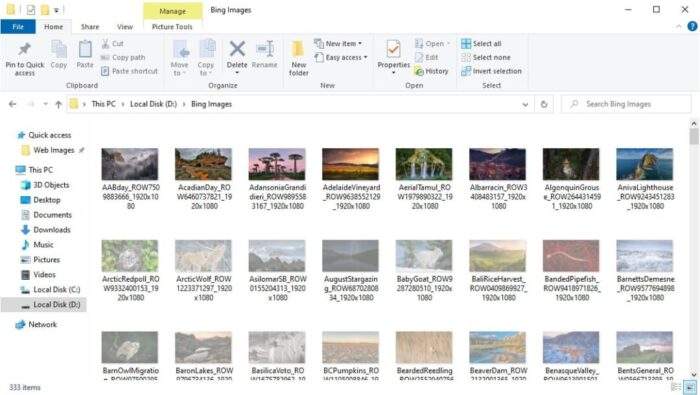This screenshot has width=700, height=395.
Task: Open Properties with the checkmark icon
Action: point(393,49)
